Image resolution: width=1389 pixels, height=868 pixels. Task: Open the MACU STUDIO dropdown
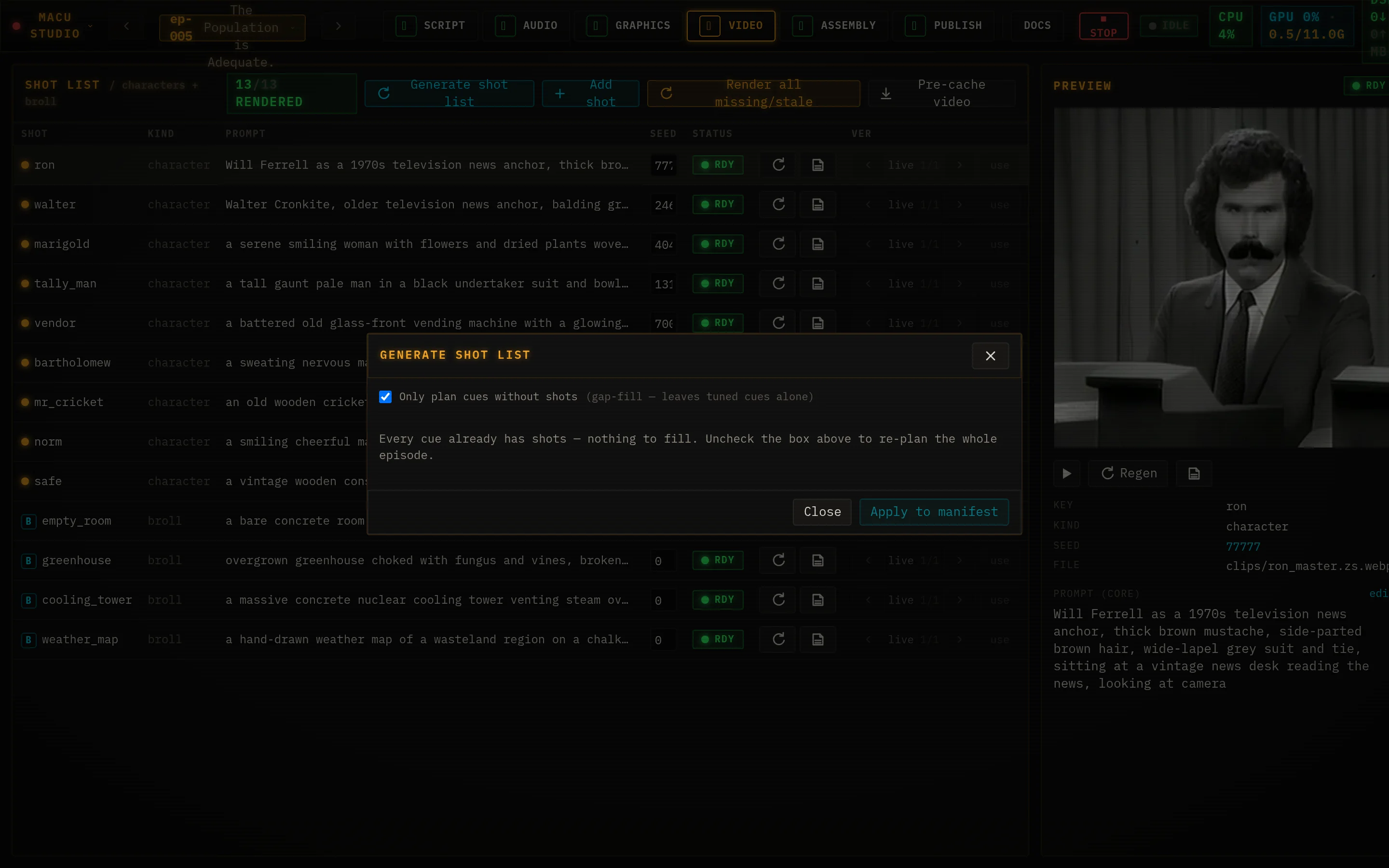click(54, 26)
